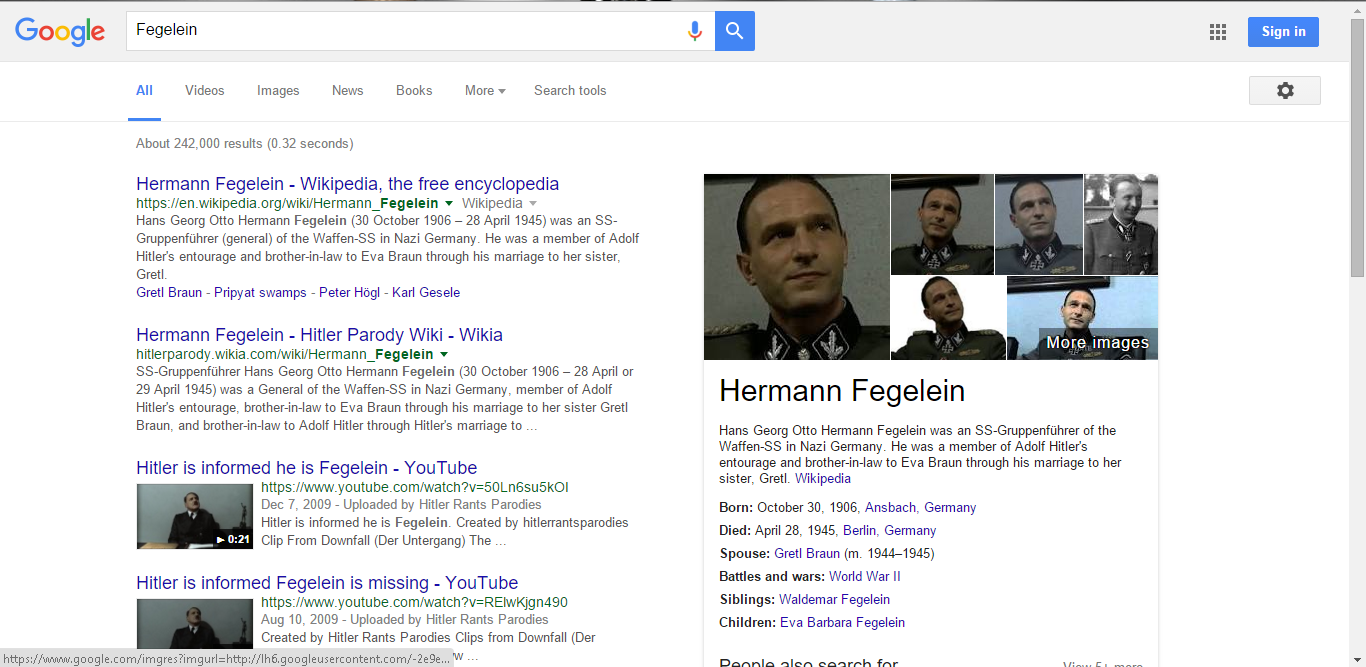This screenshot has height=667, width=1366.
Task: Click the Sign in button
Action: click(1283, 32)
